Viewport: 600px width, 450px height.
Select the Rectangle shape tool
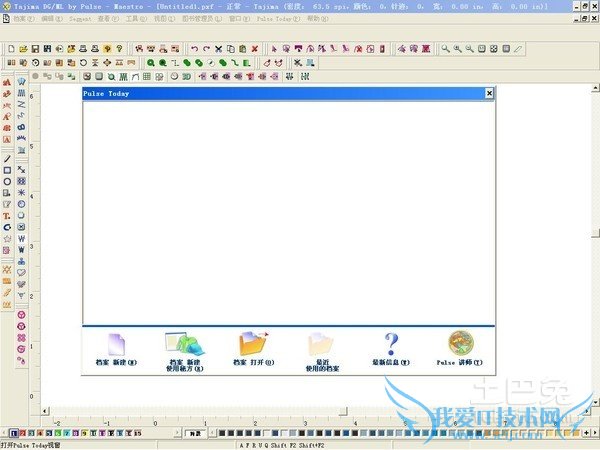point(7,170)
